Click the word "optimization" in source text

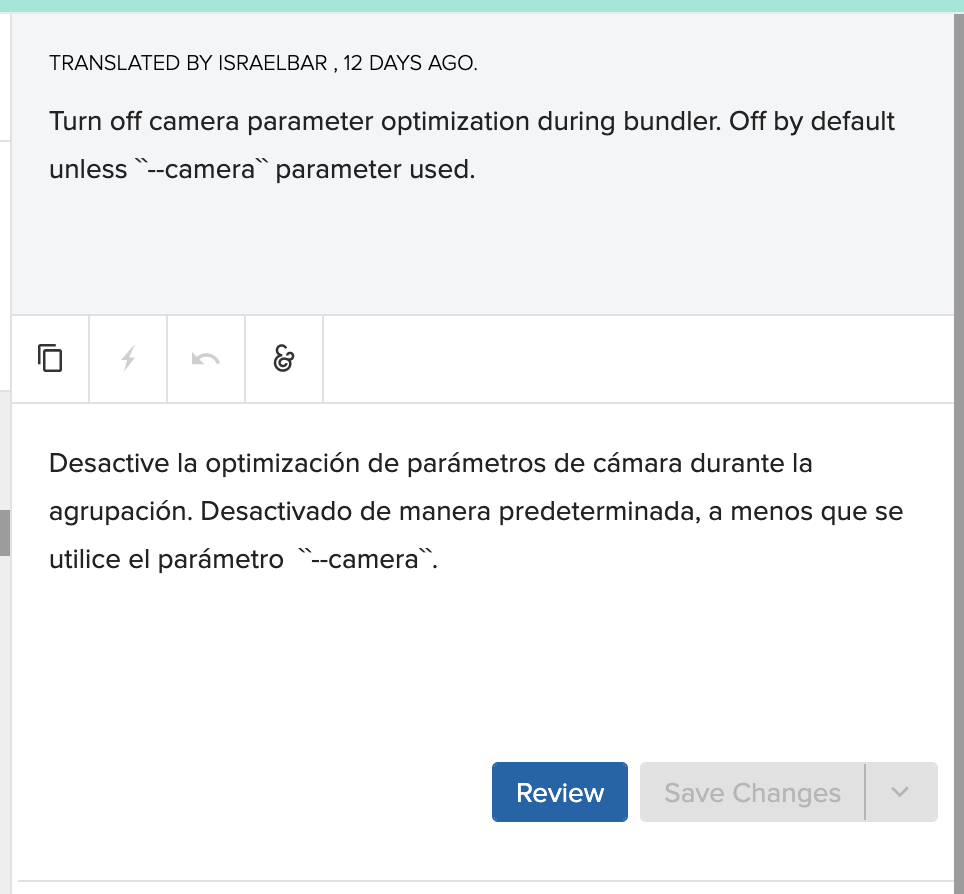click(x=445, y=122)
